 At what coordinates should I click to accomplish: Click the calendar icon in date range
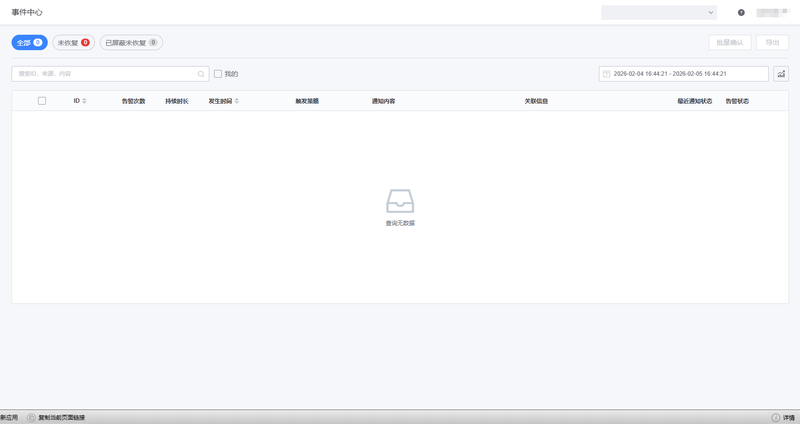(x=607, y=74)
